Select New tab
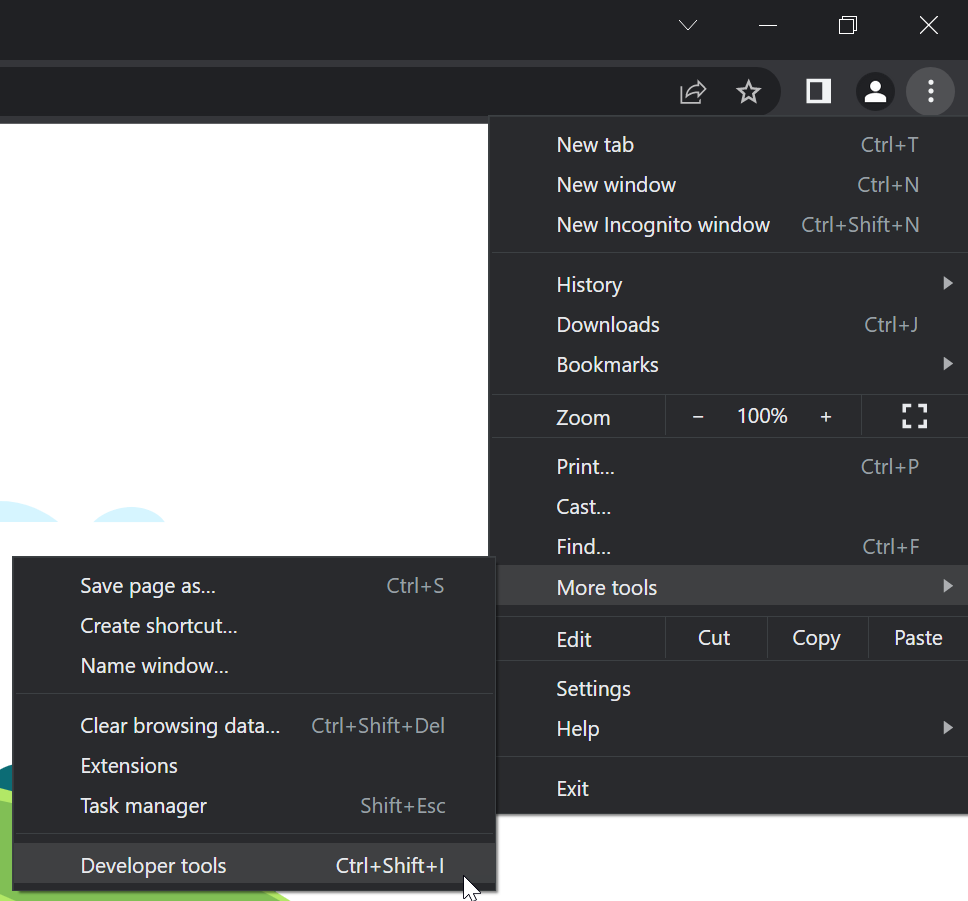This screenshot has width=968, height=901. click(x=731, y=145)
